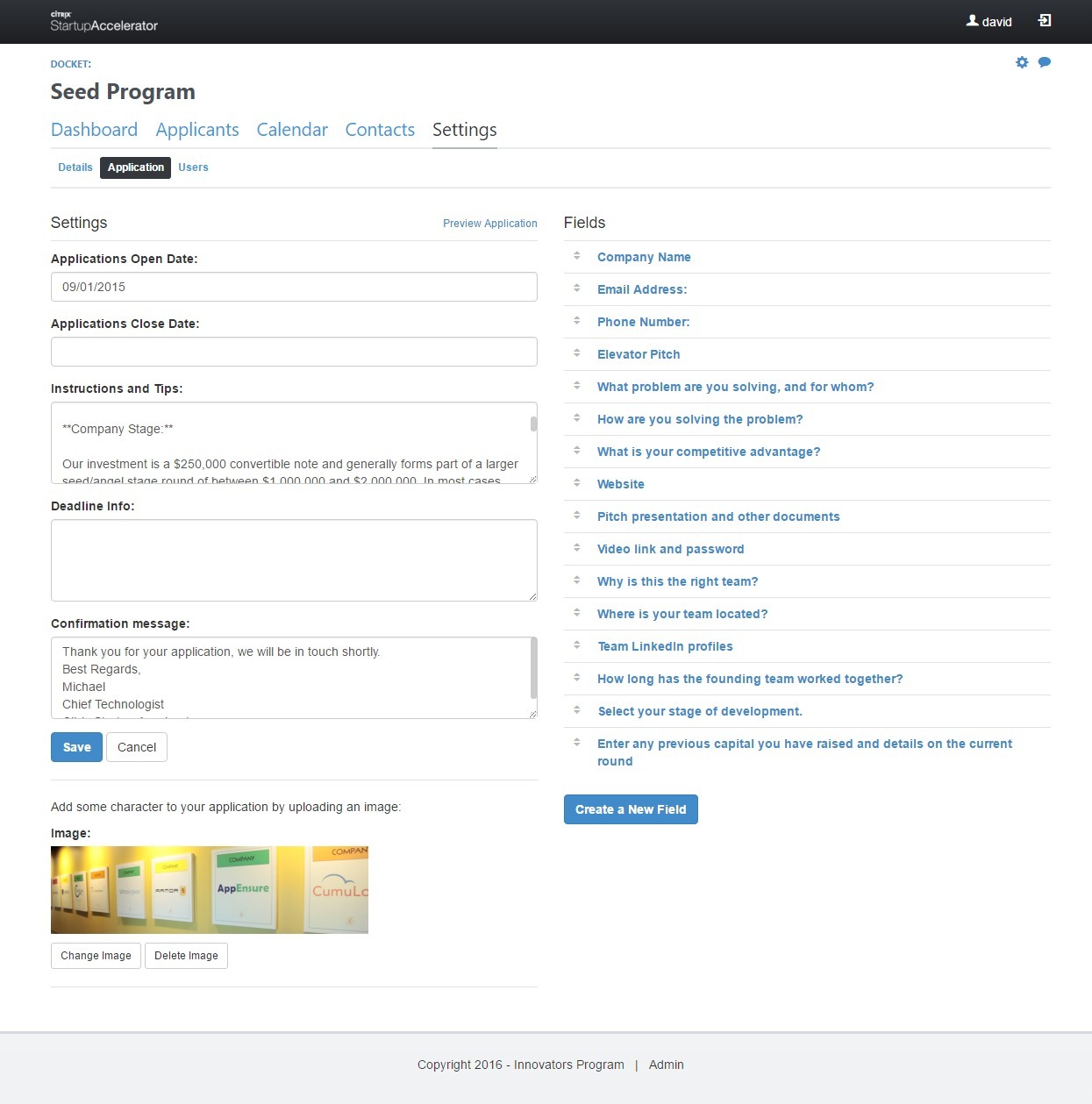This screenshot has width=1092, height=1104.
Task: Grab the reorder handle for Website
Action: [577, 482]
